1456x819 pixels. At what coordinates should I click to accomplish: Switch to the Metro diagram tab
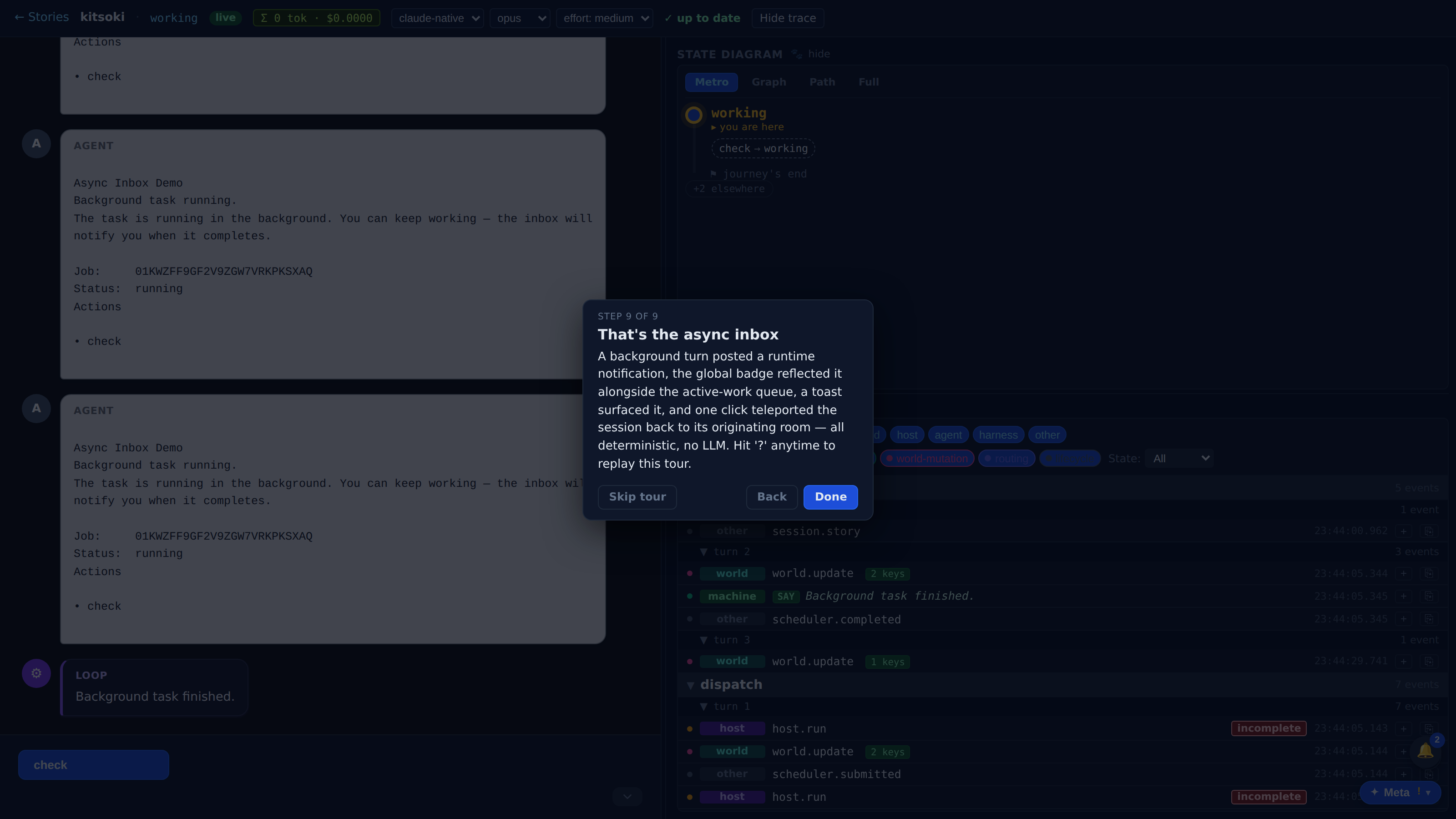tap(711, 82)
